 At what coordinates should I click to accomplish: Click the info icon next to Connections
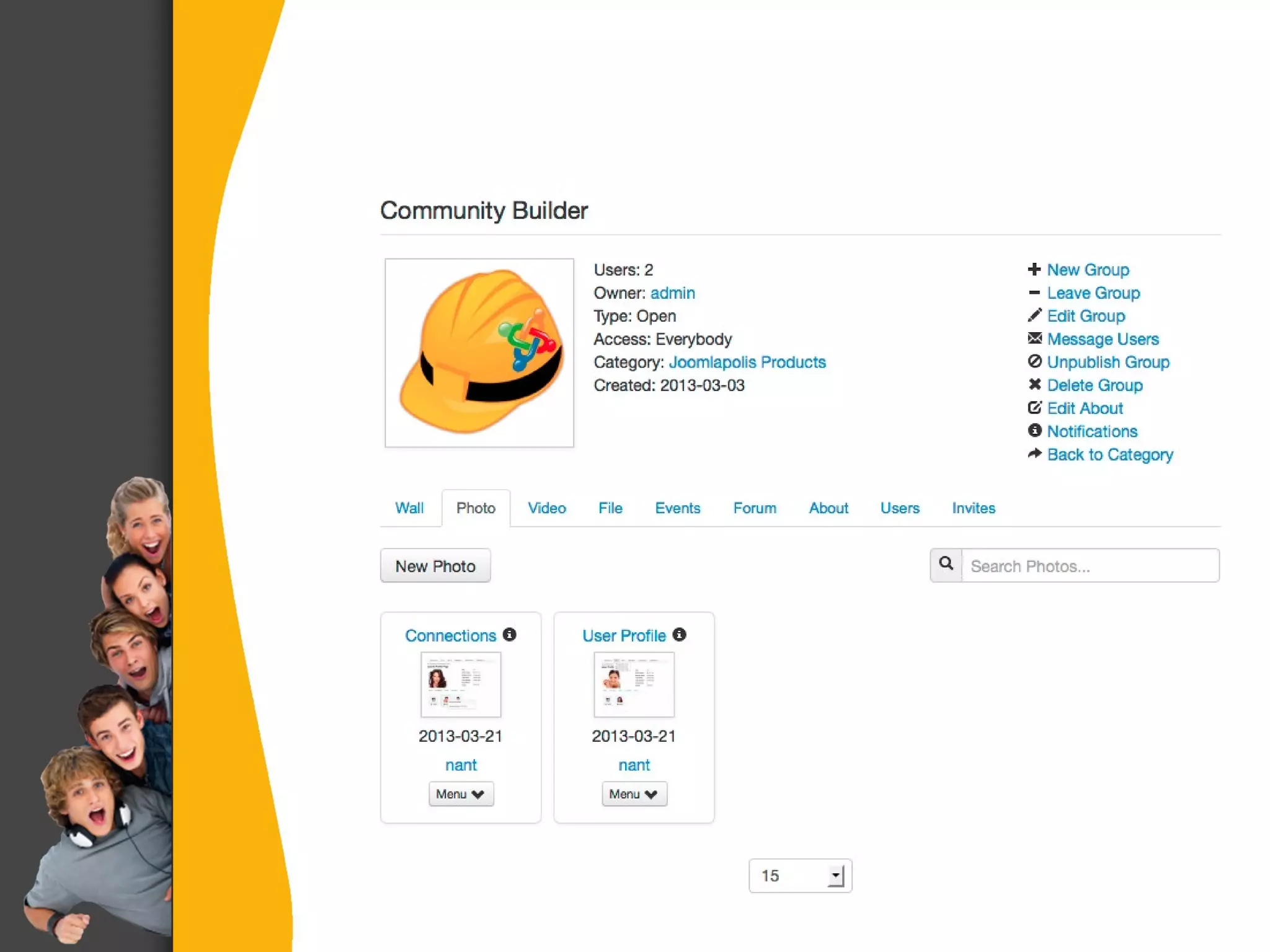coord(510,635)
